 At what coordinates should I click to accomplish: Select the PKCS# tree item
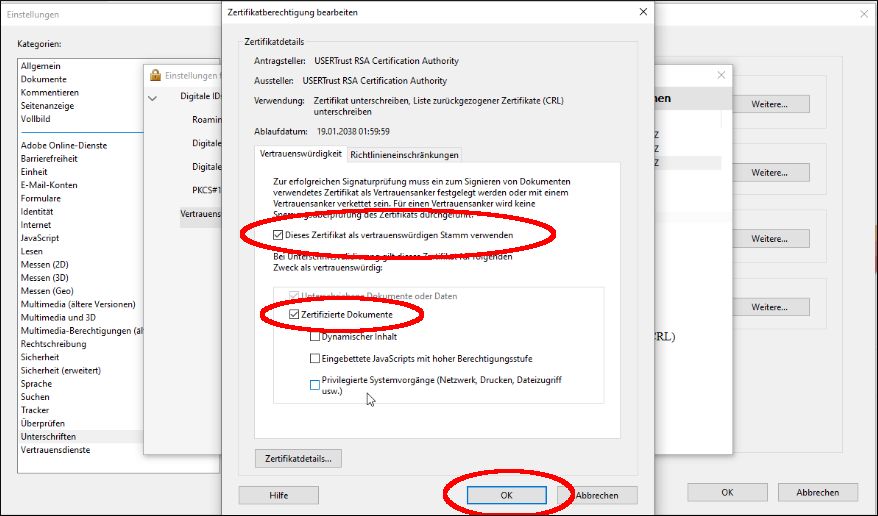(x=207, y=190)
